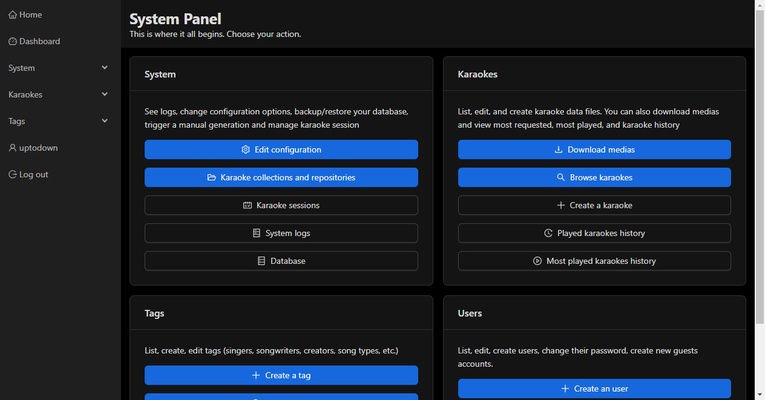
Task: Click the Home icon in sidebar
Action: click(x=13, y=15)
